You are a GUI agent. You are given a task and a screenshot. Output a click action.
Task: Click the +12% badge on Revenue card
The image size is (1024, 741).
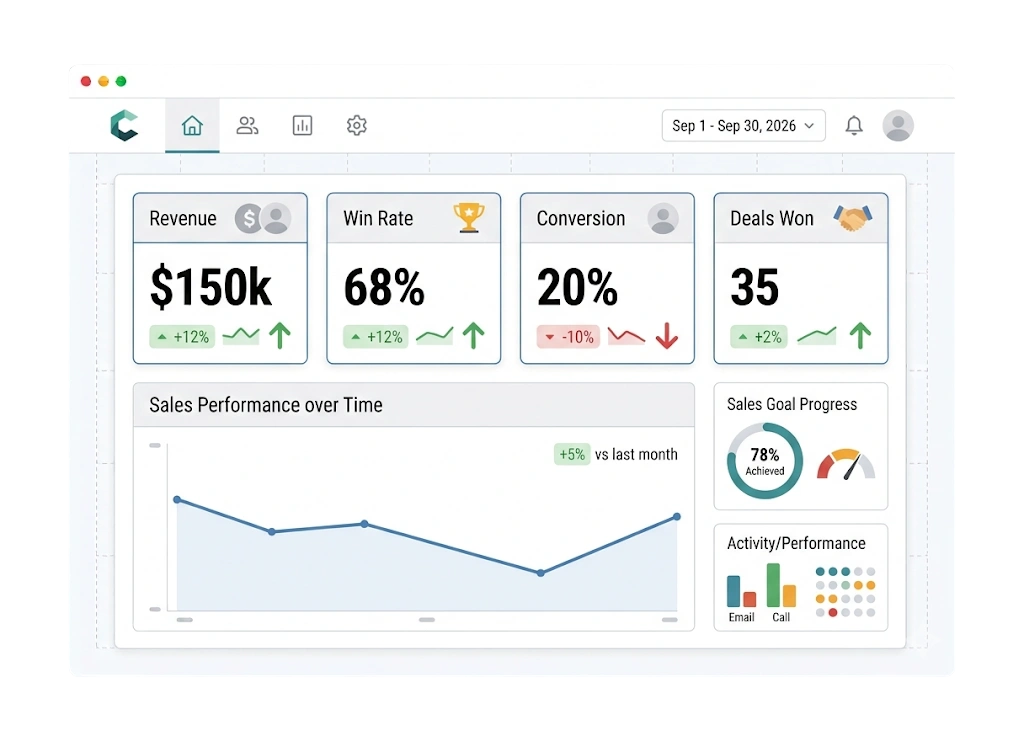click(x=182, y=337)
